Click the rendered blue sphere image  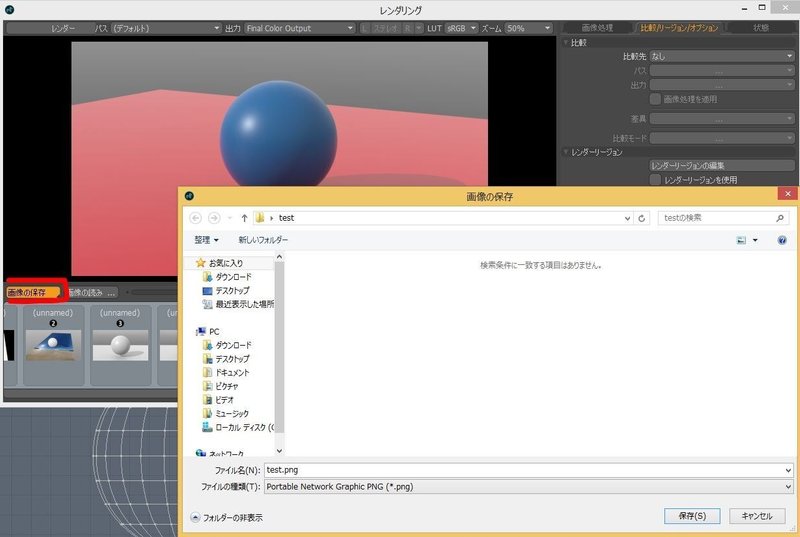(x=279, y=135)
